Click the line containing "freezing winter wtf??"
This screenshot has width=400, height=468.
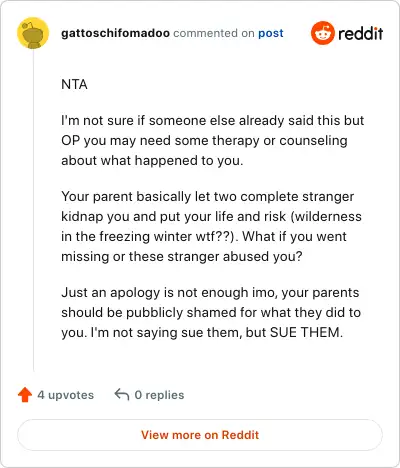pos(204,237)
